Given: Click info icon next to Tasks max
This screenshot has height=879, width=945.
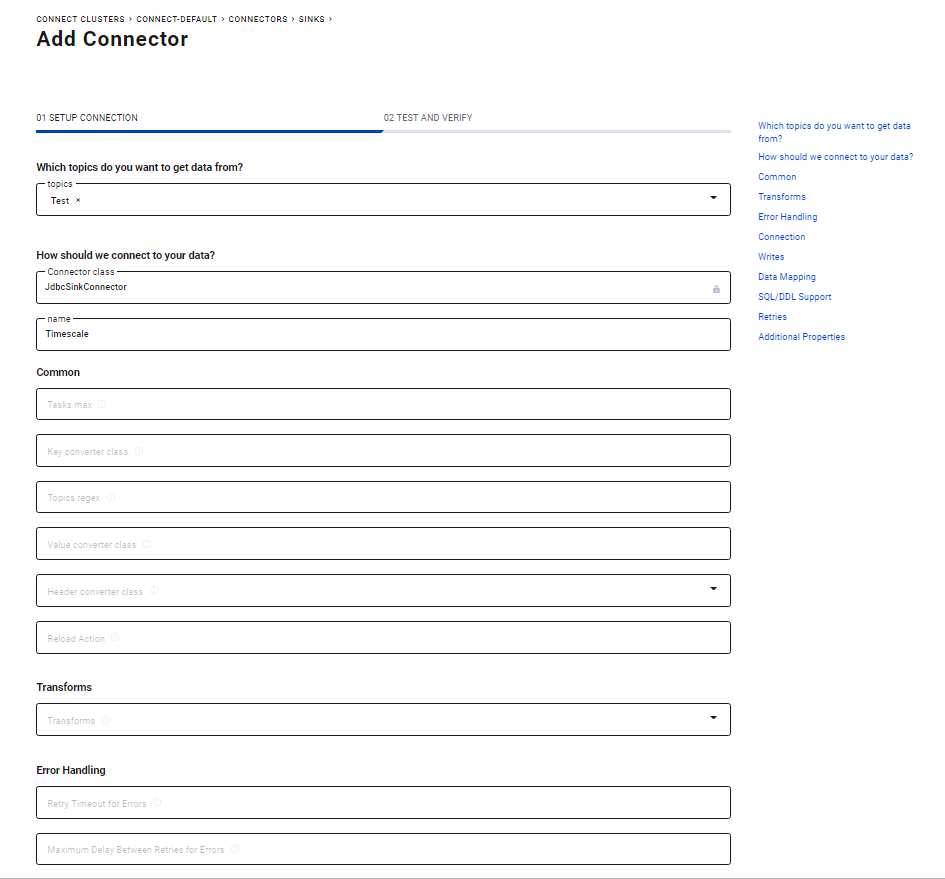Looking at the screenshot, I should pos(103,405).
